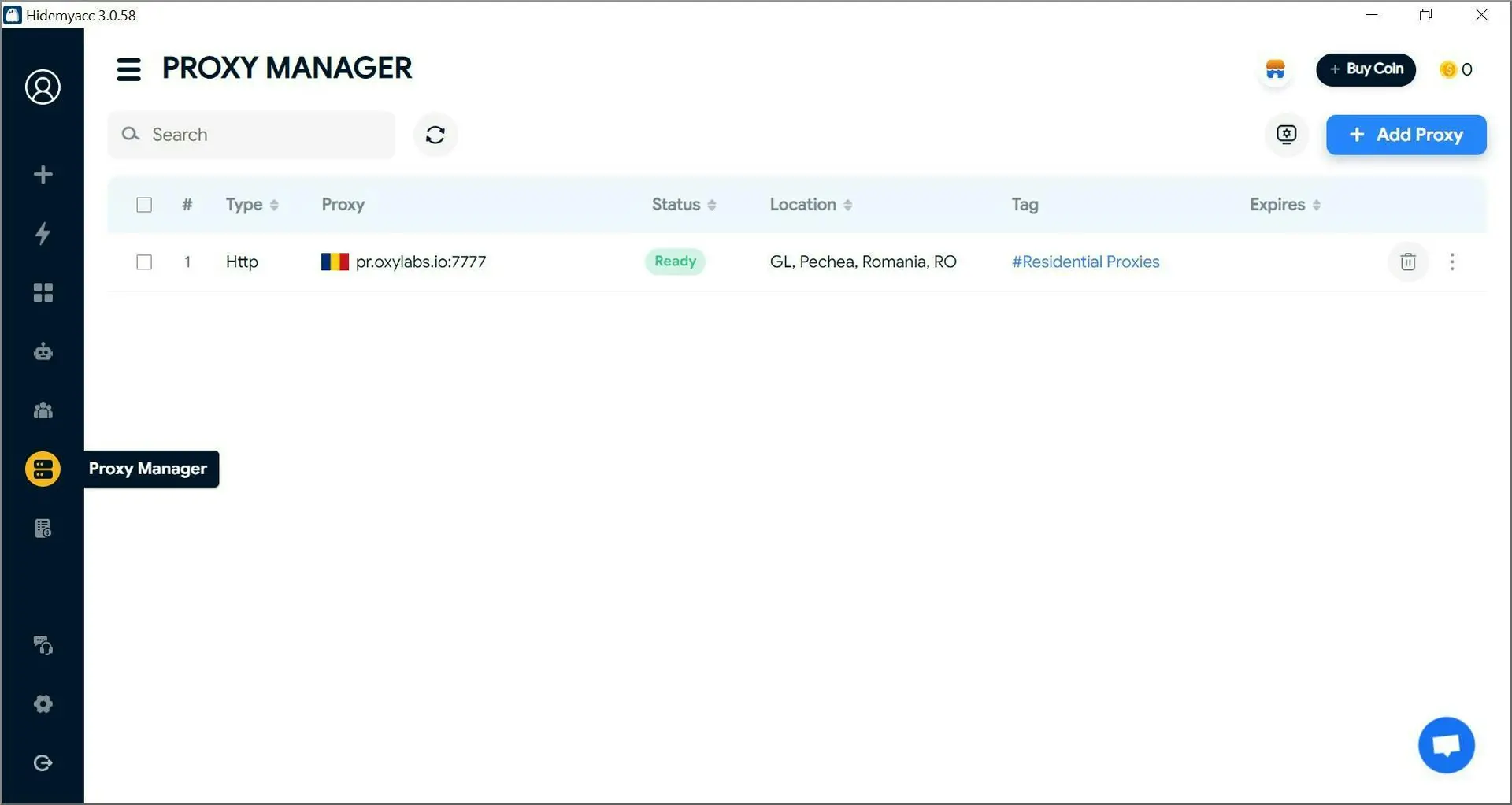
Task: Check the box for proxy row 1
Action: 144,262
